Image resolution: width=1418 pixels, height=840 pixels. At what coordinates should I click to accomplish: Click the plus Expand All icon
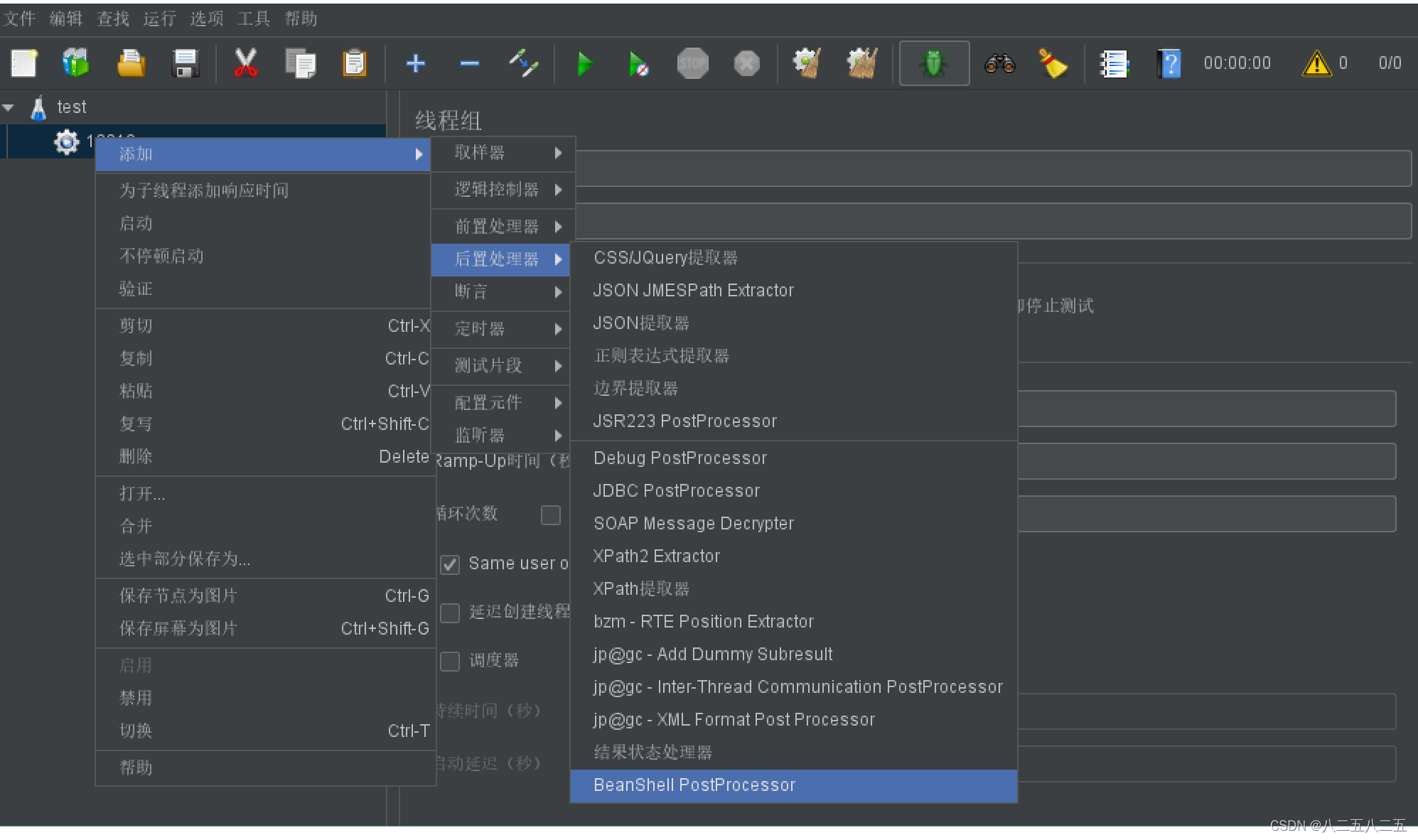tap(416, 64)
